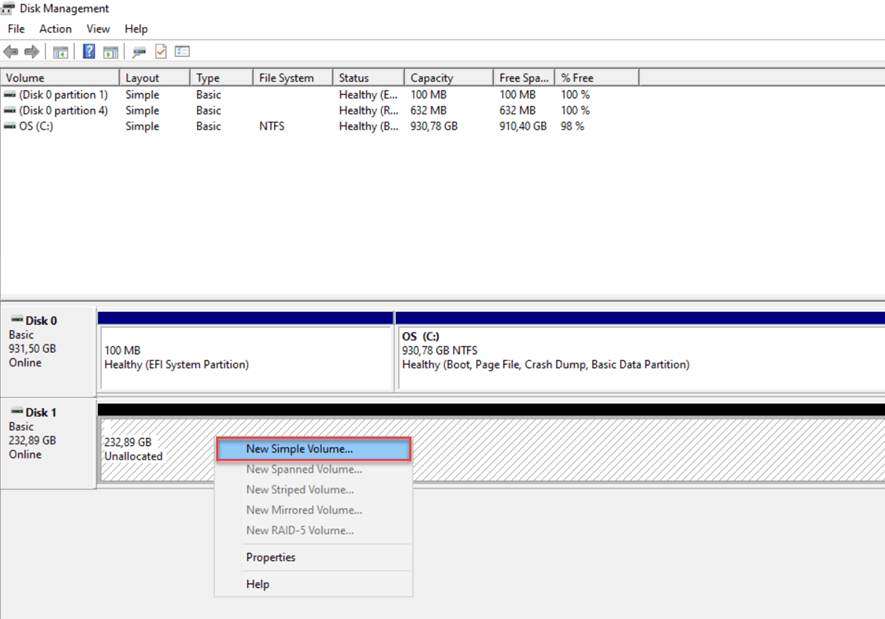The width and height of the screenshot is (885, 619).
Task: Select the 100 MB EFI System Partition block
Action: pos(244,358)
